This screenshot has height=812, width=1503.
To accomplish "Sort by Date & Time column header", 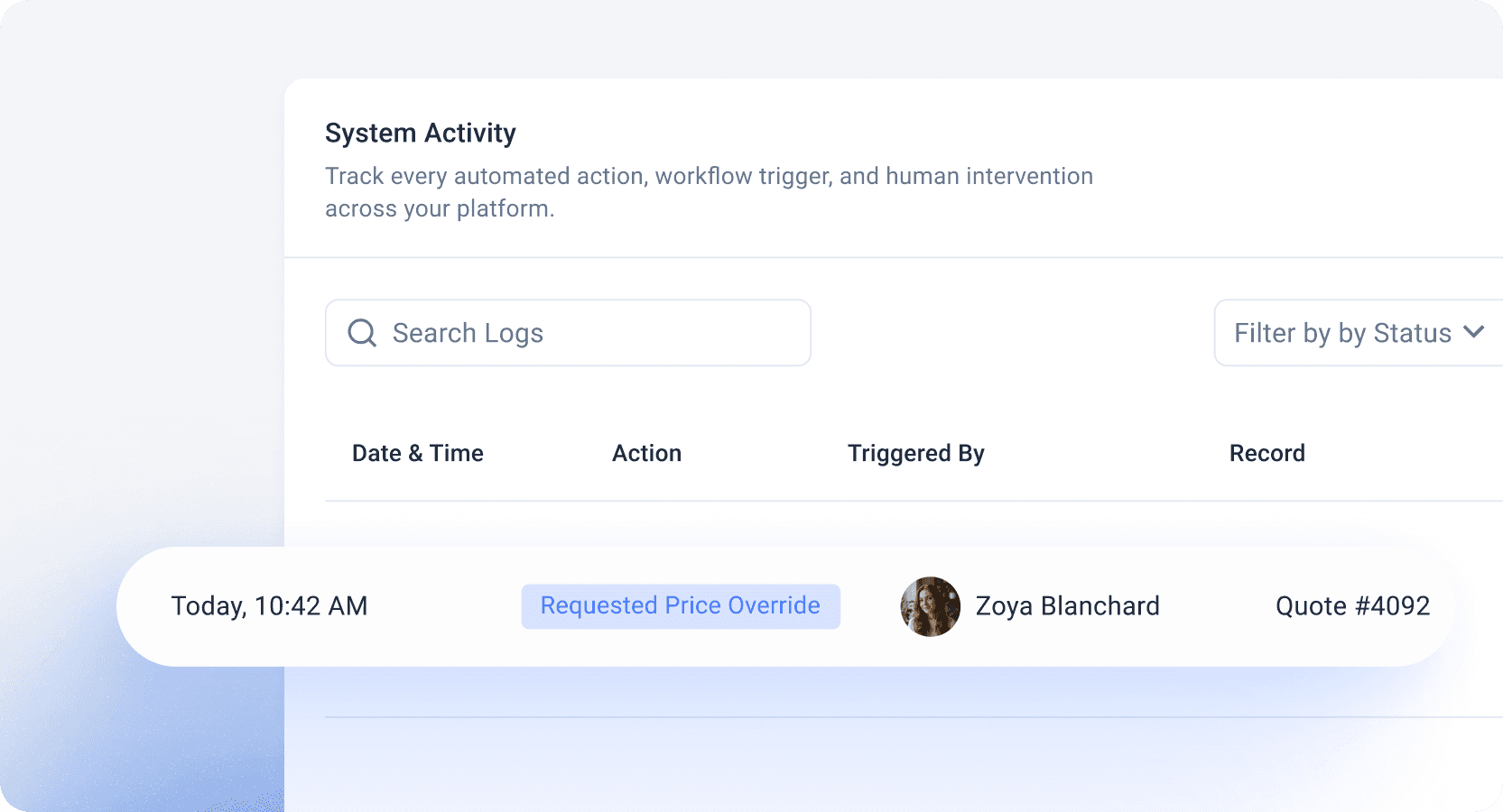I will click(x=418, y=453).
